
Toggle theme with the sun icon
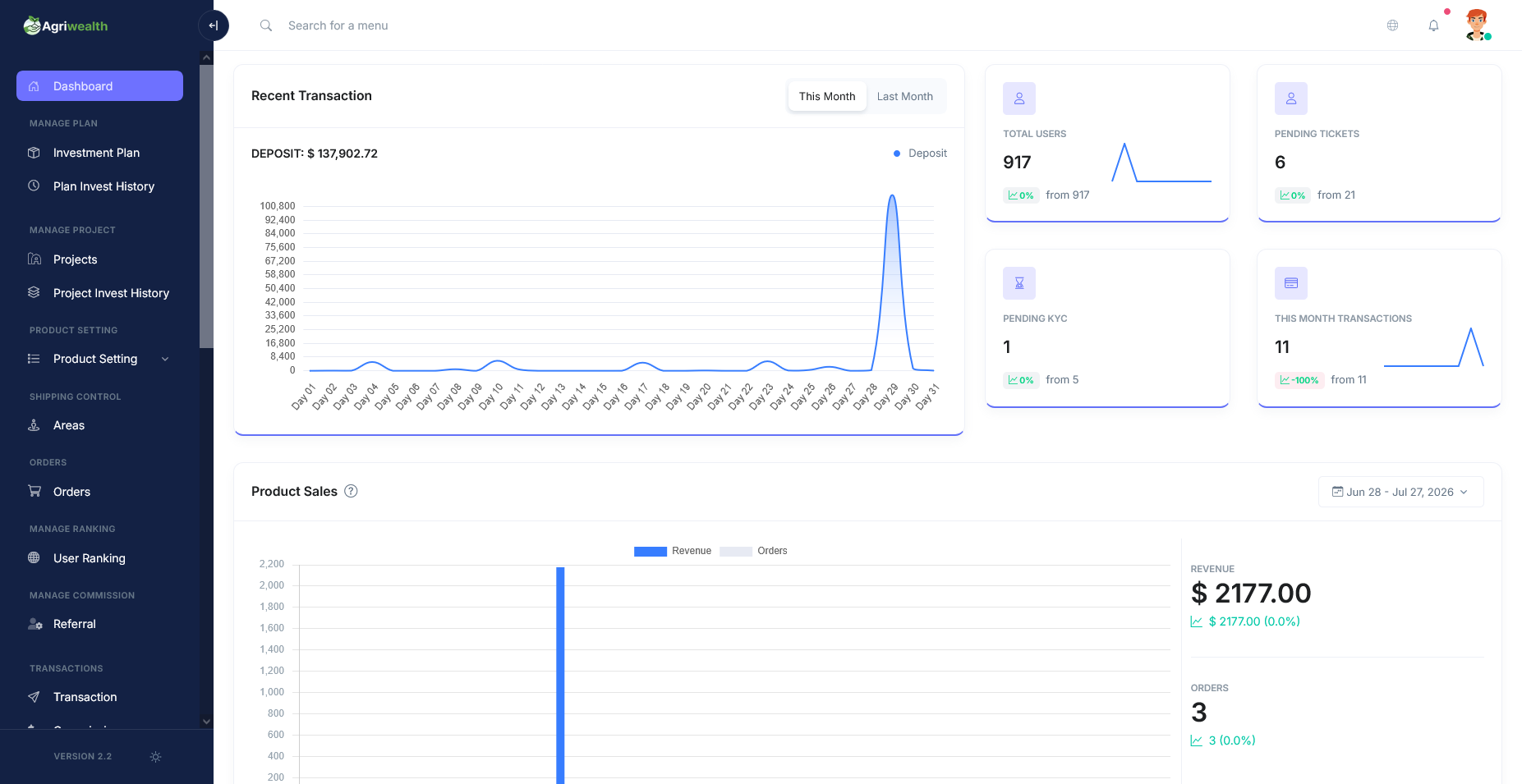(155, 757)
